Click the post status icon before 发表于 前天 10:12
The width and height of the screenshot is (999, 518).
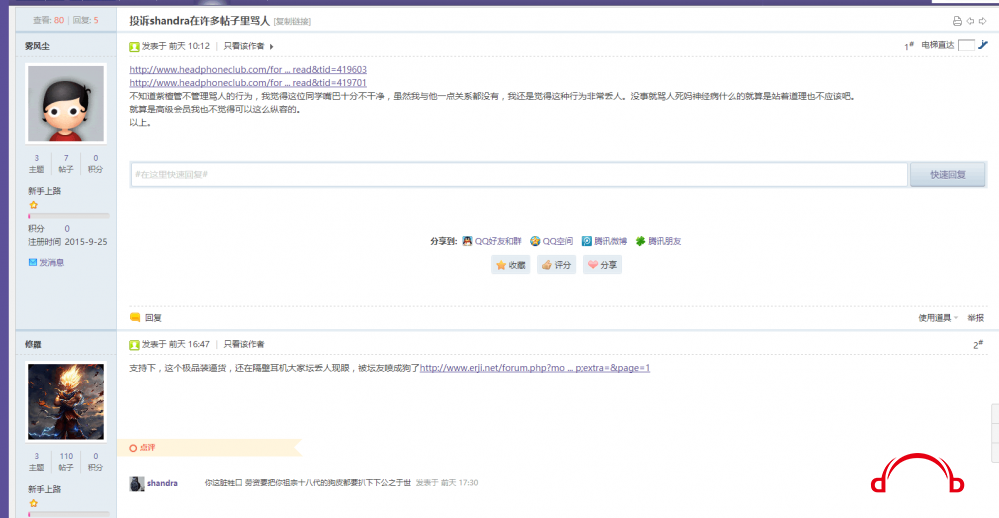pyautogui.click(x=134, y=47)
